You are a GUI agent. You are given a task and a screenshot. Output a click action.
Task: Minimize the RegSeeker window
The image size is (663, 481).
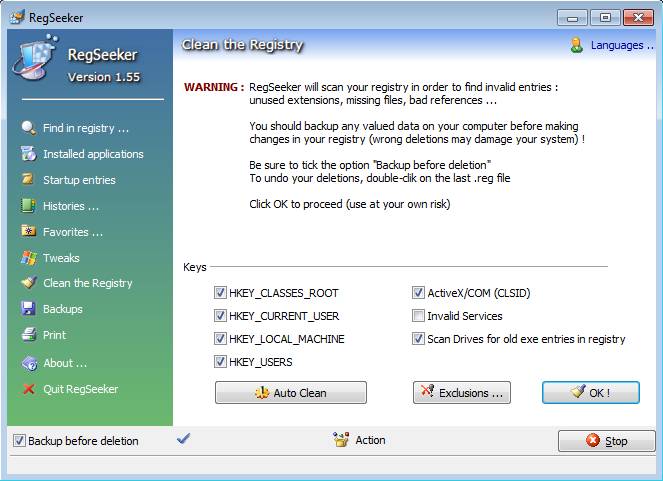572,18
